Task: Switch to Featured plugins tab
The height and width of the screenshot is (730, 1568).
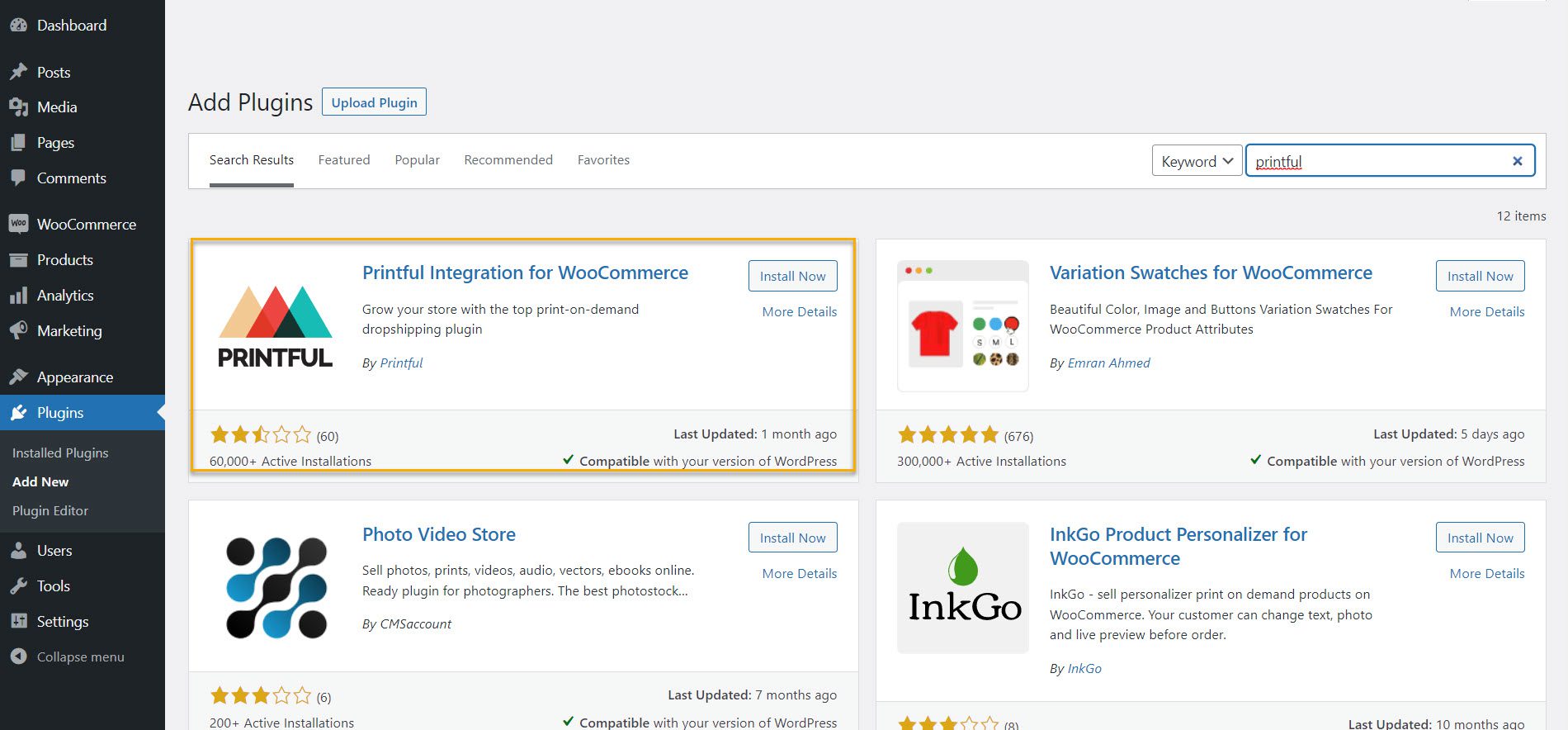Action: 344,160
